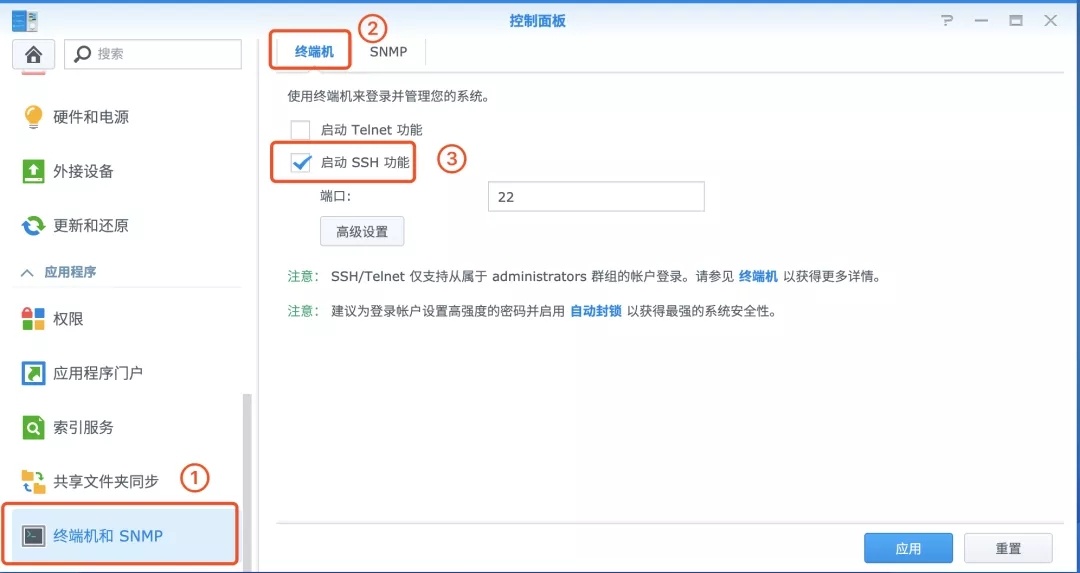1080x573 pixels.
Task: Open 应用程序门户 icon
Action: pos(33,373)
